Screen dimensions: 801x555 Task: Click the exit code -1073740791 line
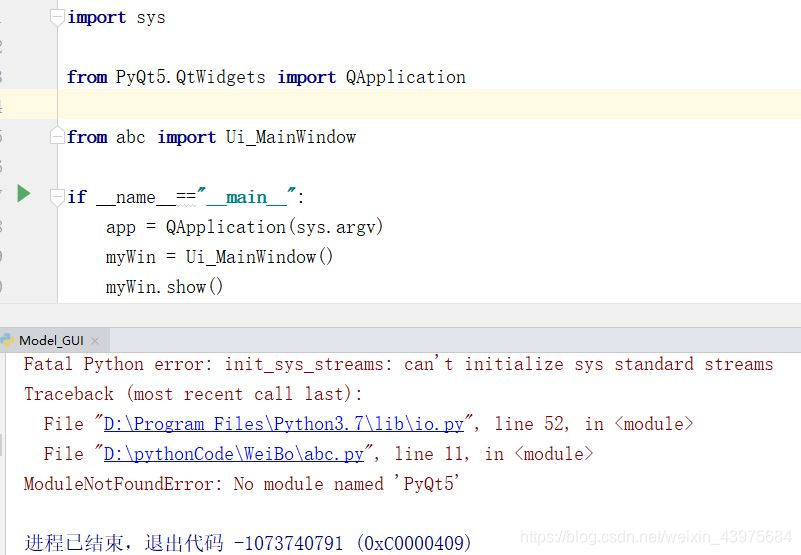pyautogui.click(x=248, y=543)
